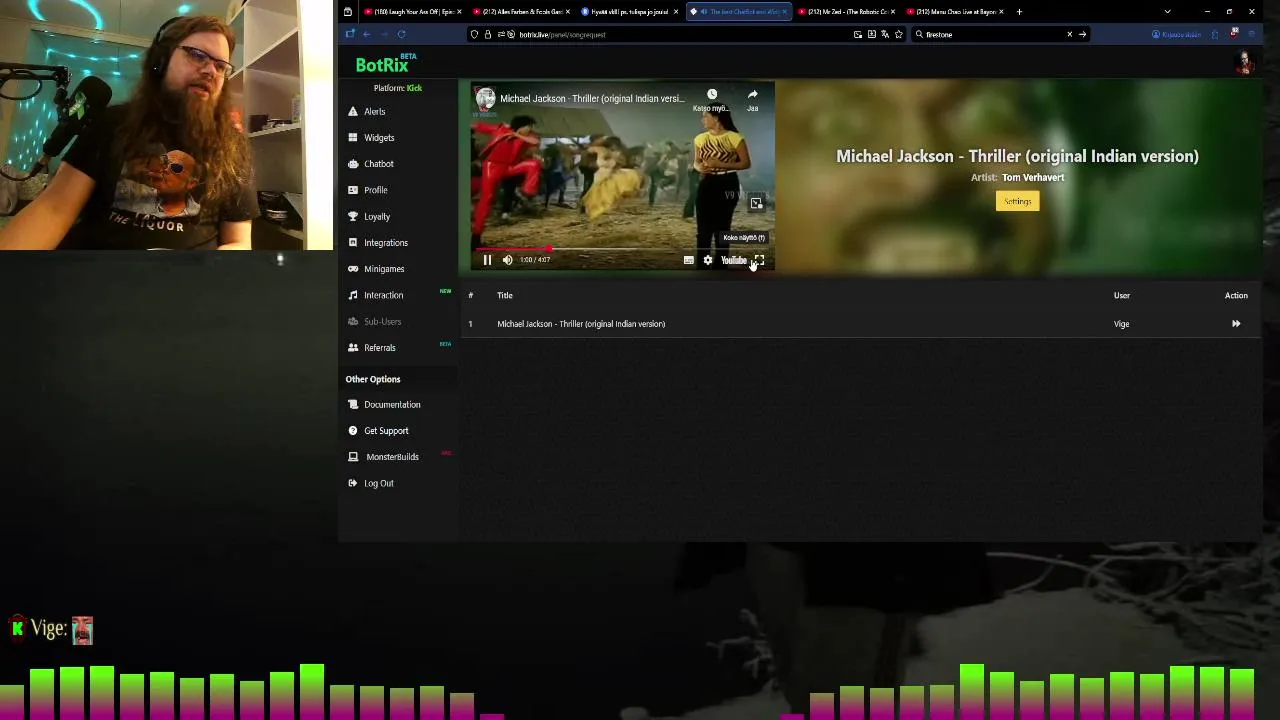Viewport: 1280px width, 720px height.
Task: Switch to Manu Chao Live tab
Action: pos(954,12)
